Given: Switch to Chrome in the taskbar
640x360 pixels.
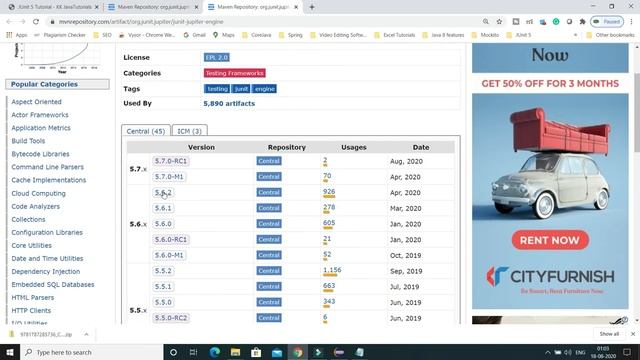Looking at the screenshot, I should [x=298, y=352].
